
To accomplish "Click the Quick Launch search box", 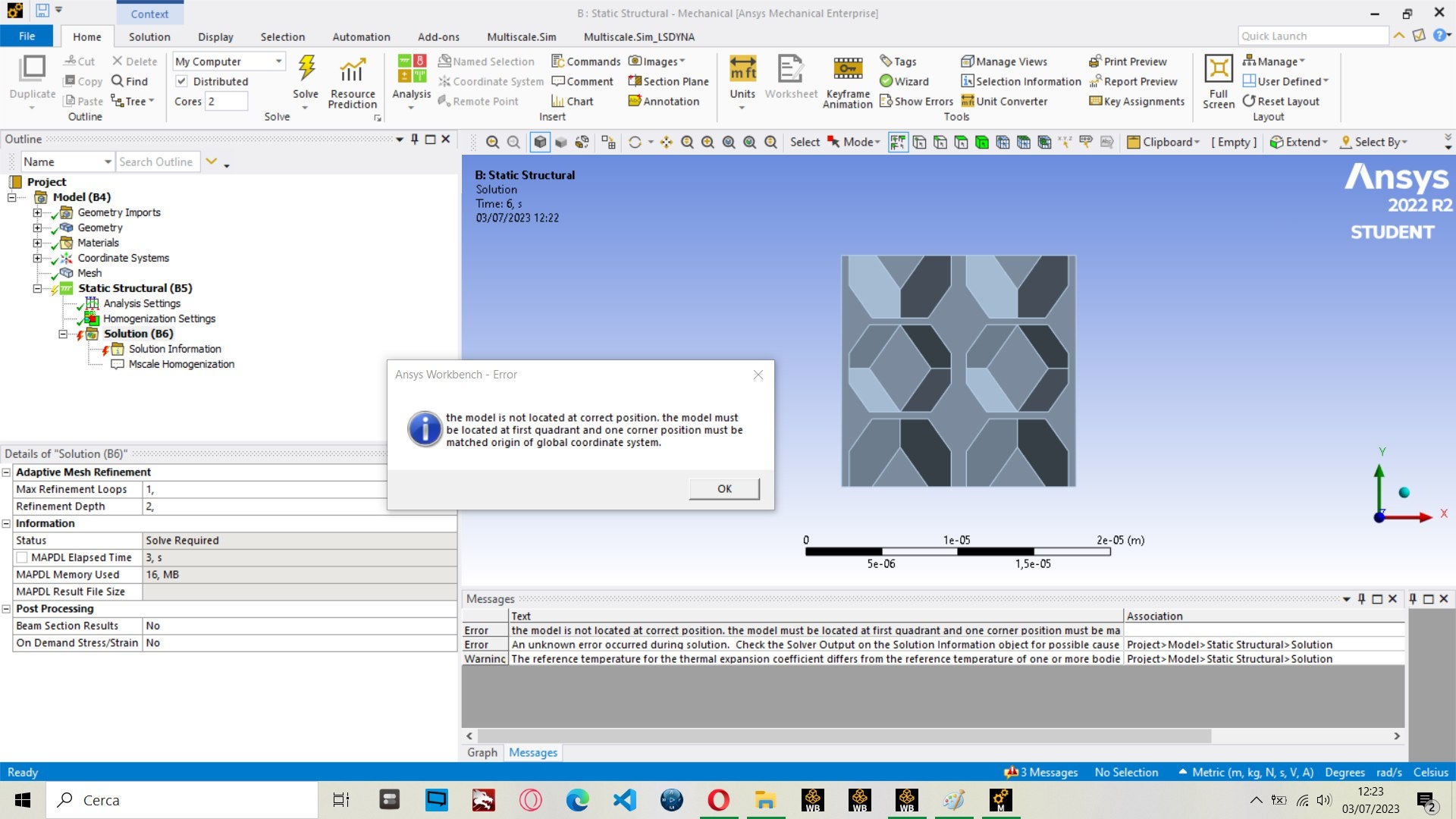I will point(1313,36).
